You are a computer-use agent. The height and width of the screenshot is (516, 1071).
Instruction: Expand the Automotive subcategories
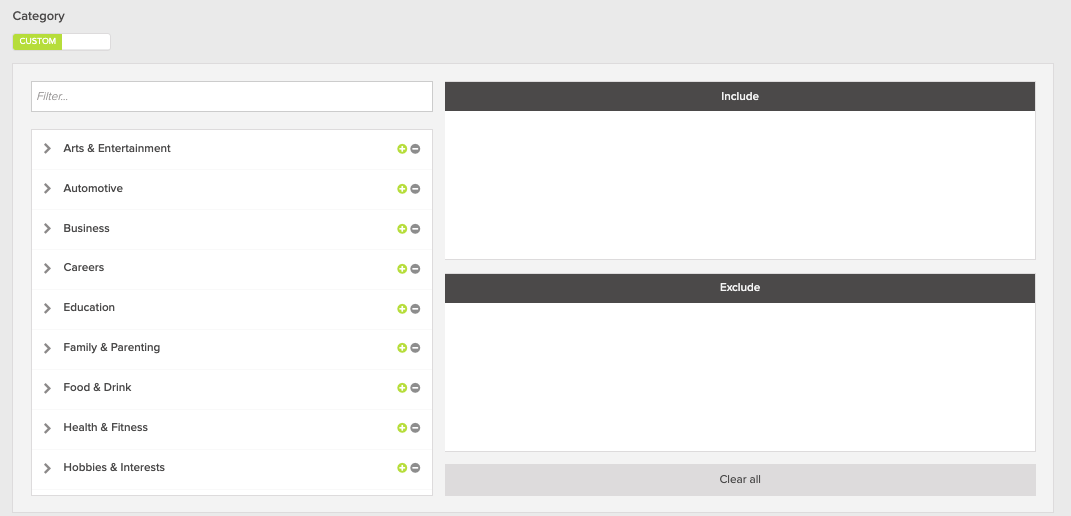47,189
